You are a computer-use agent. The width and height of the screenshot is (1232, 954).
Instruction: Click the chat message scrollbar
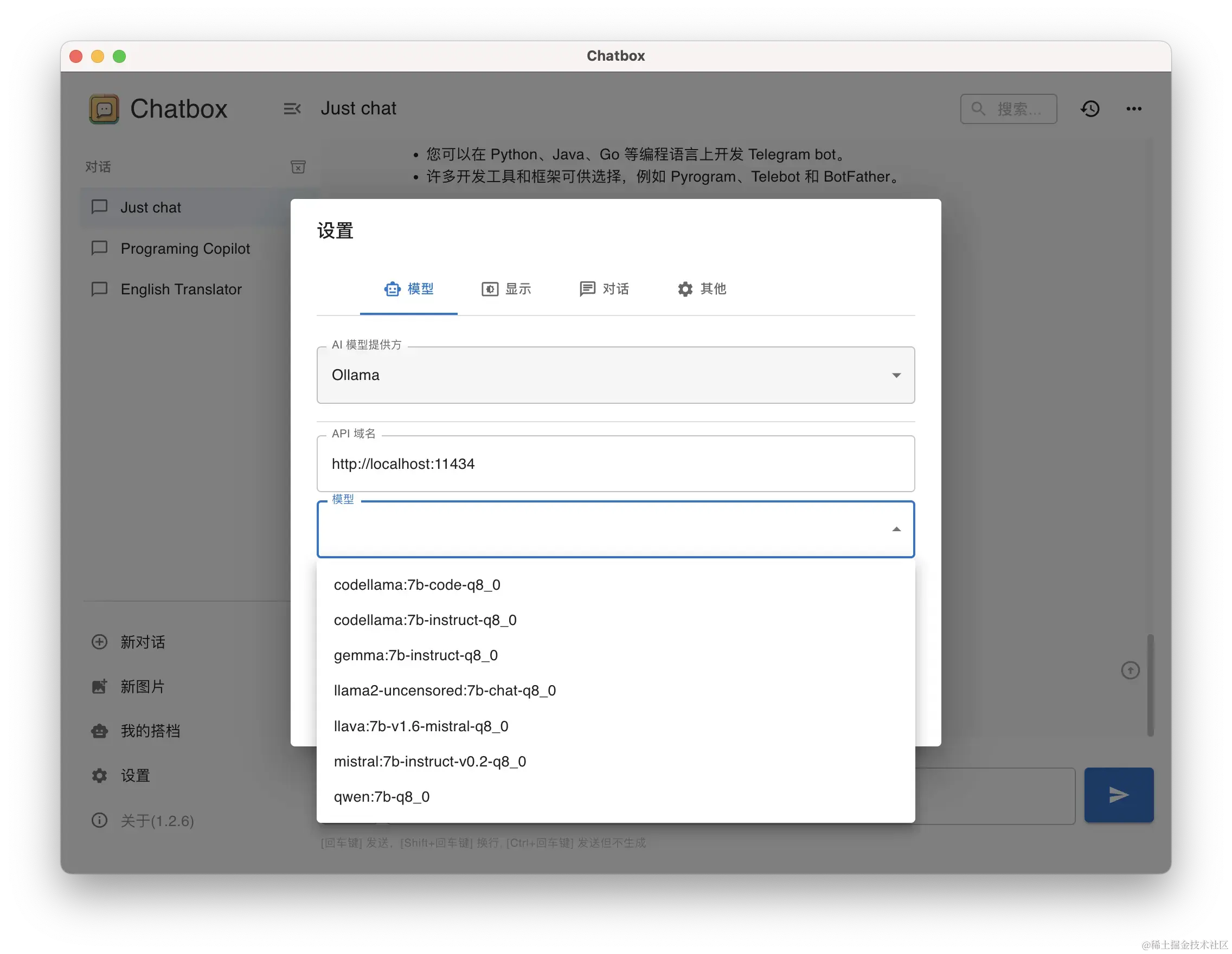[x=1150, y=685]
